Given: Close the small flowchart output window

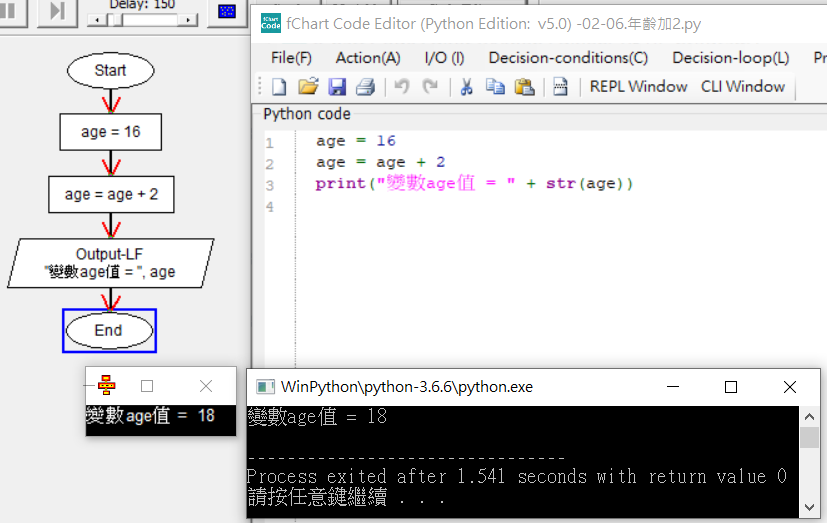Looking at the screenshot, I should click(x=206, y=386).
